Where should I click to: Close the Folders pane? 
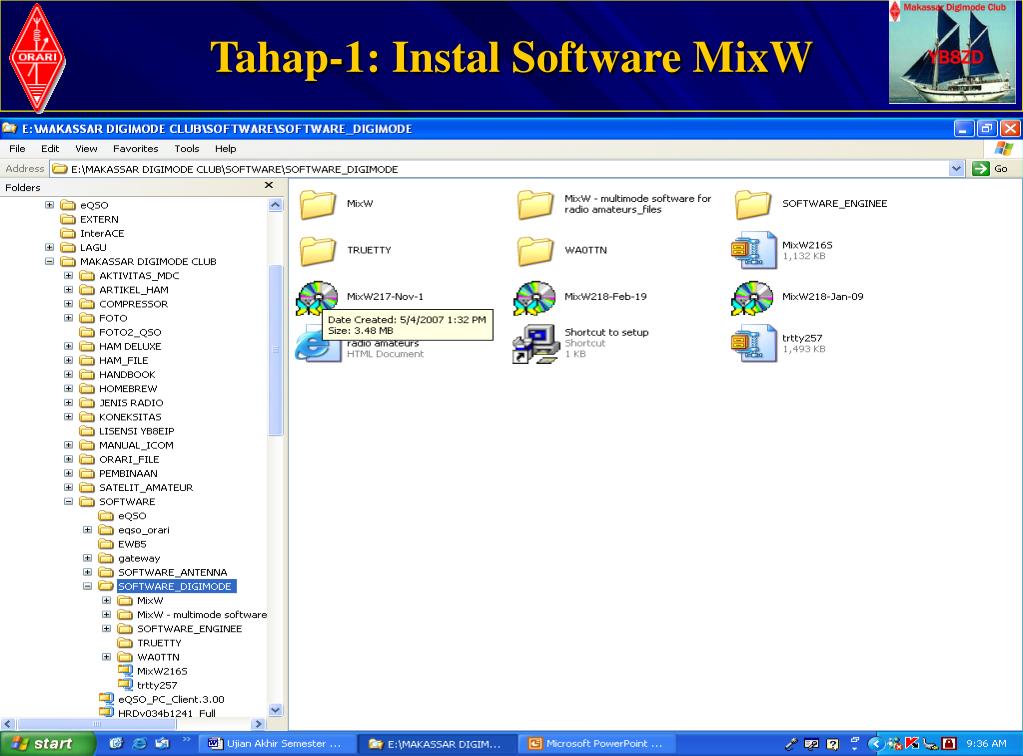[269, 186]
